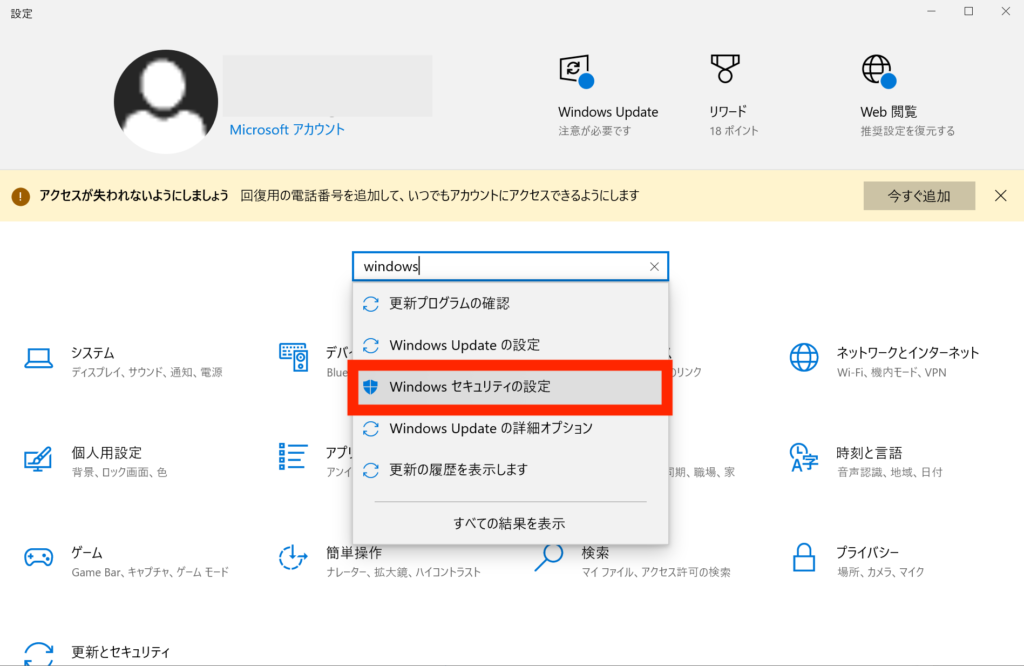Click the 場所、カメラ、マイク description

click(x=880, y=572)
